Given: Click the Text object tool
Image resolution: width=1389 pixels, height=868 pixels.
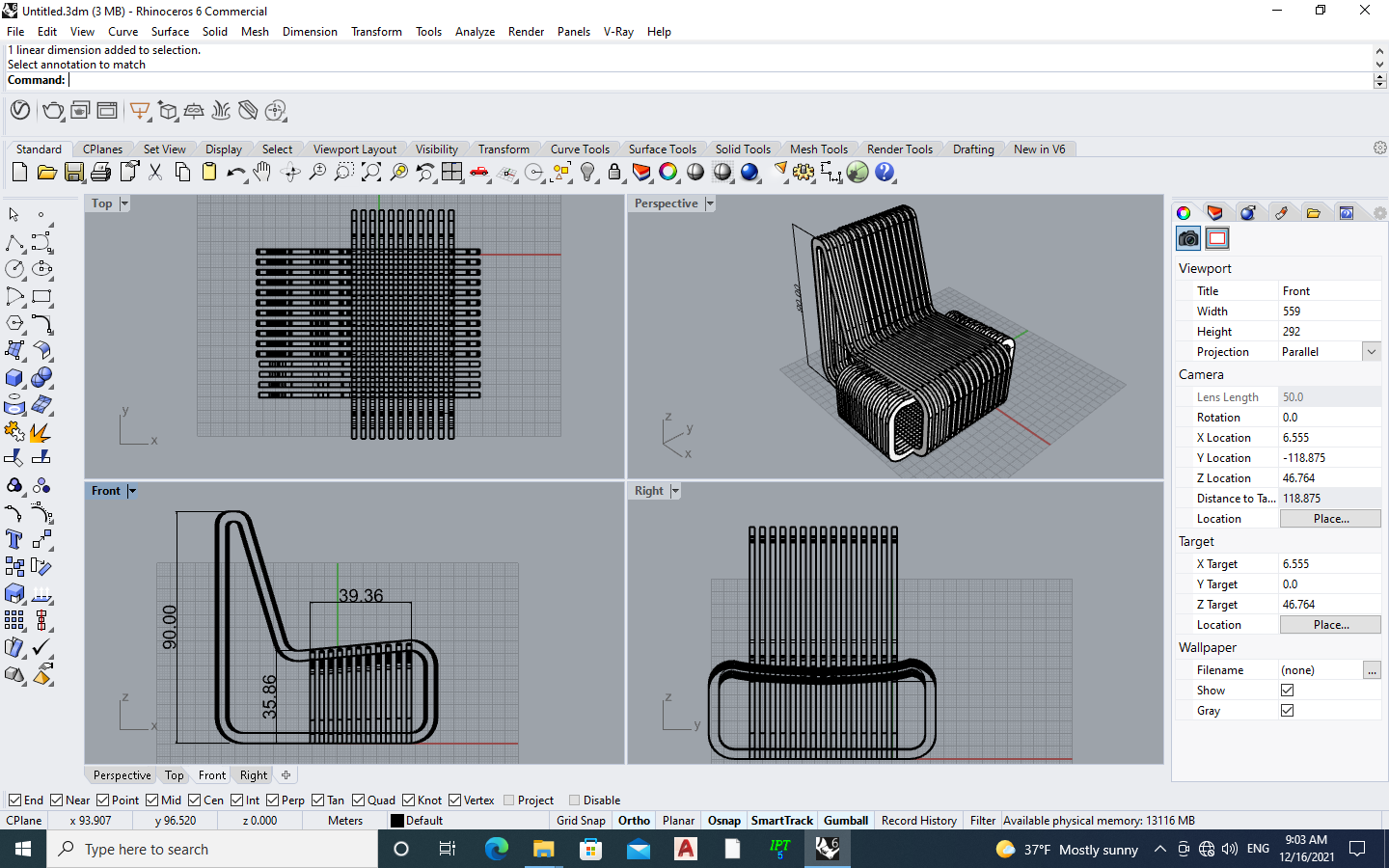Looking at the screenshot, I should click(x=14, y=539).
